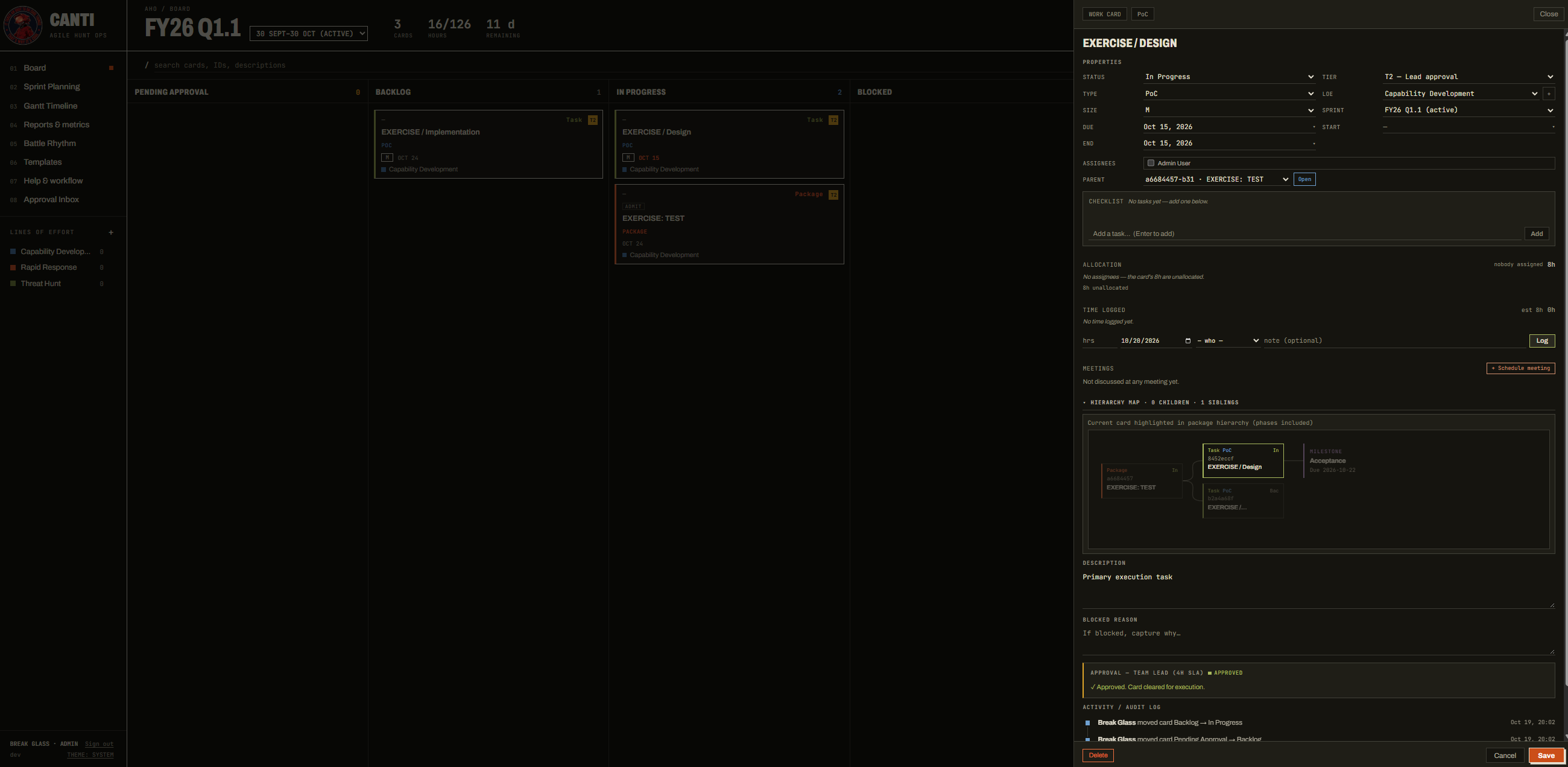The image size is (1568, 767).
Task: Click the note (optional) field
Action: click(1394, 340)
